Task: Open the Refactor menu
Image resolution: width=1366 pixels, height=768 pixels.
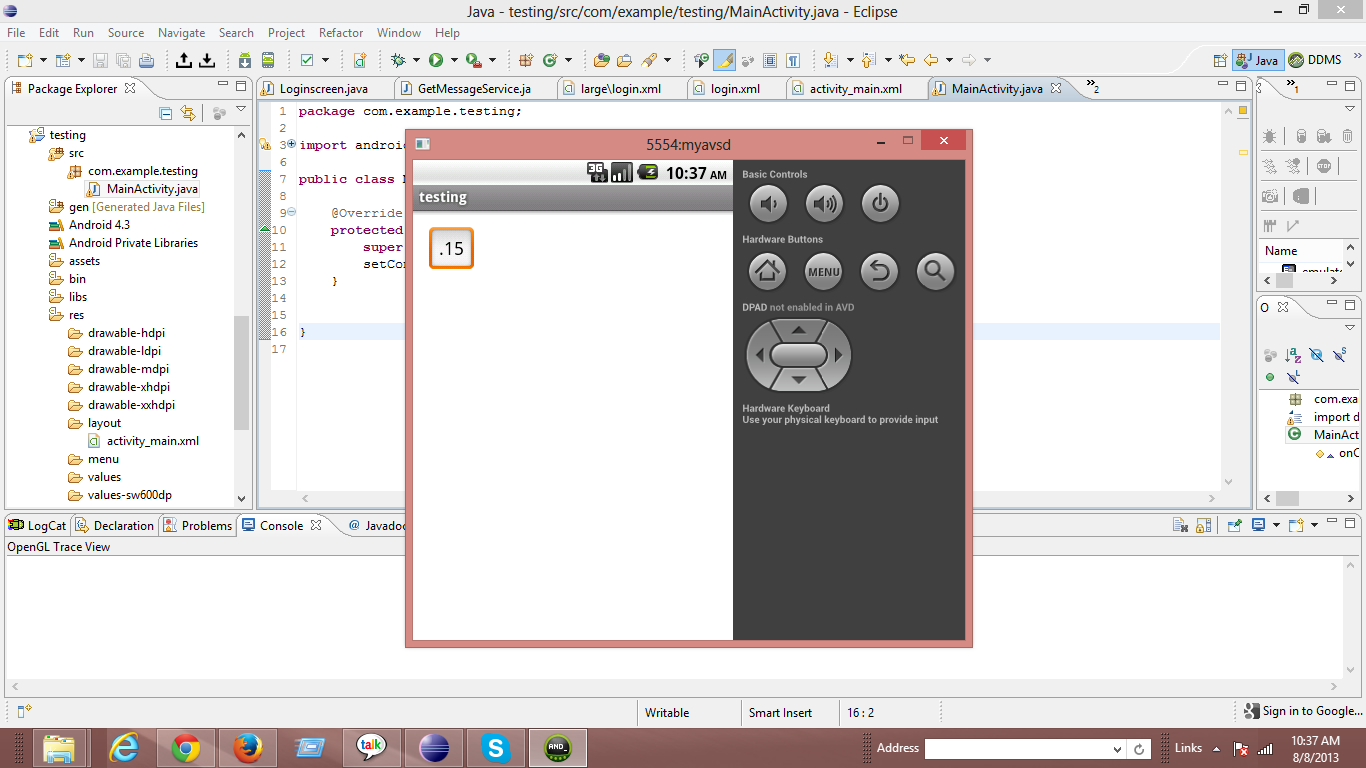Action: click(341, 33)
